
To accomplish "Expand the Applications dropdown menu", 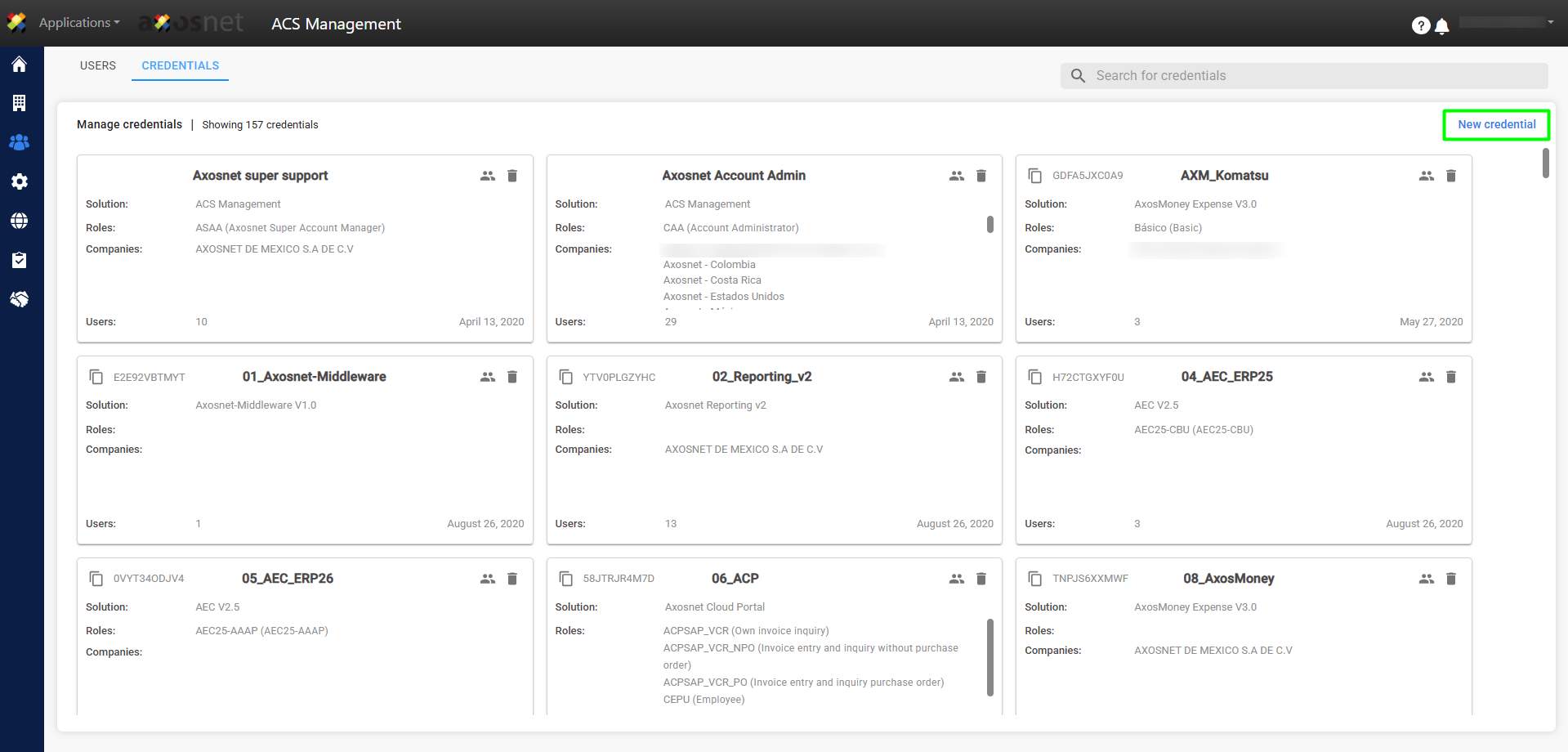I will click(79, 23).
